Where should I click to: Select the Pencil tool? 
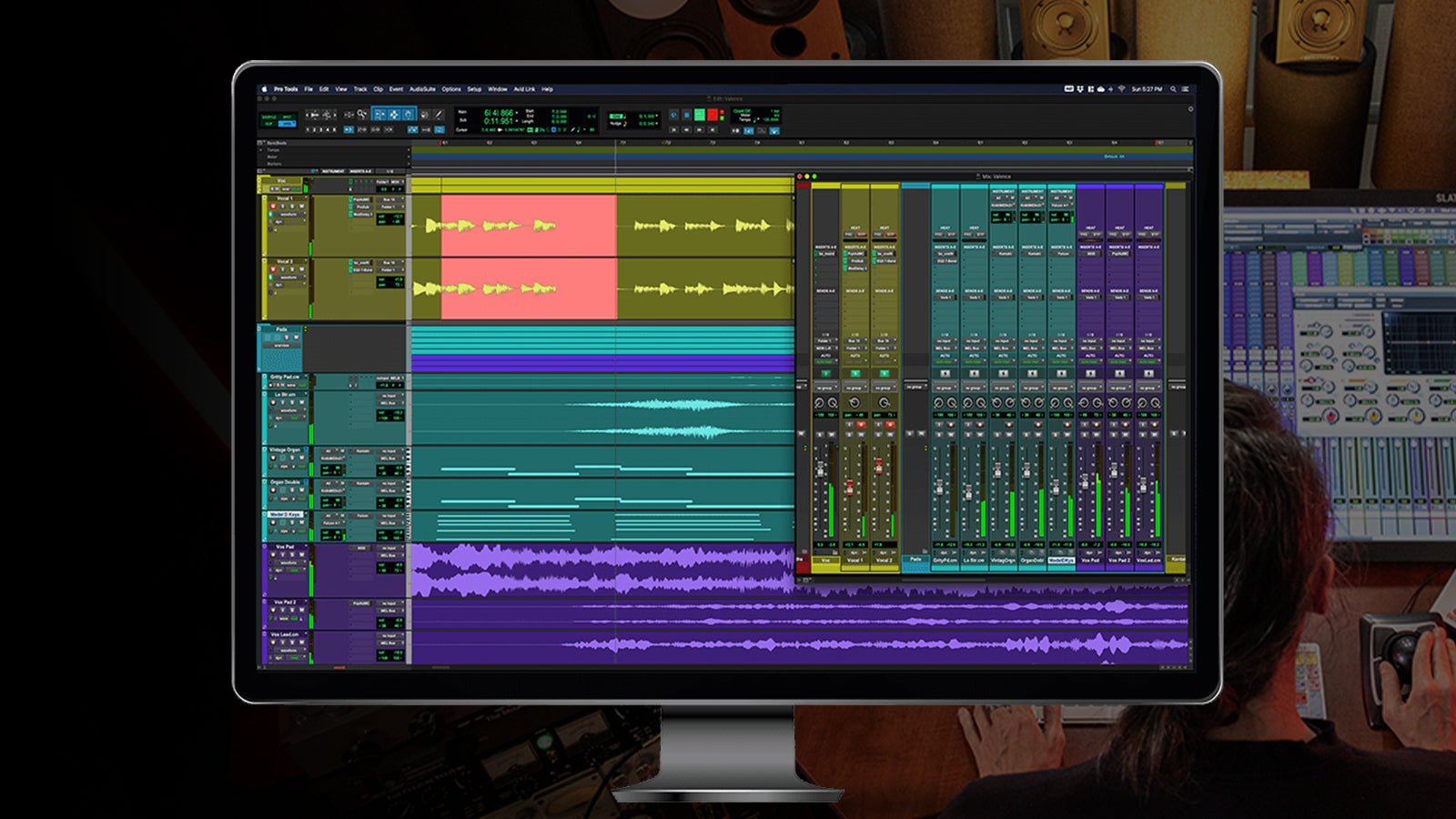(438, 115)
